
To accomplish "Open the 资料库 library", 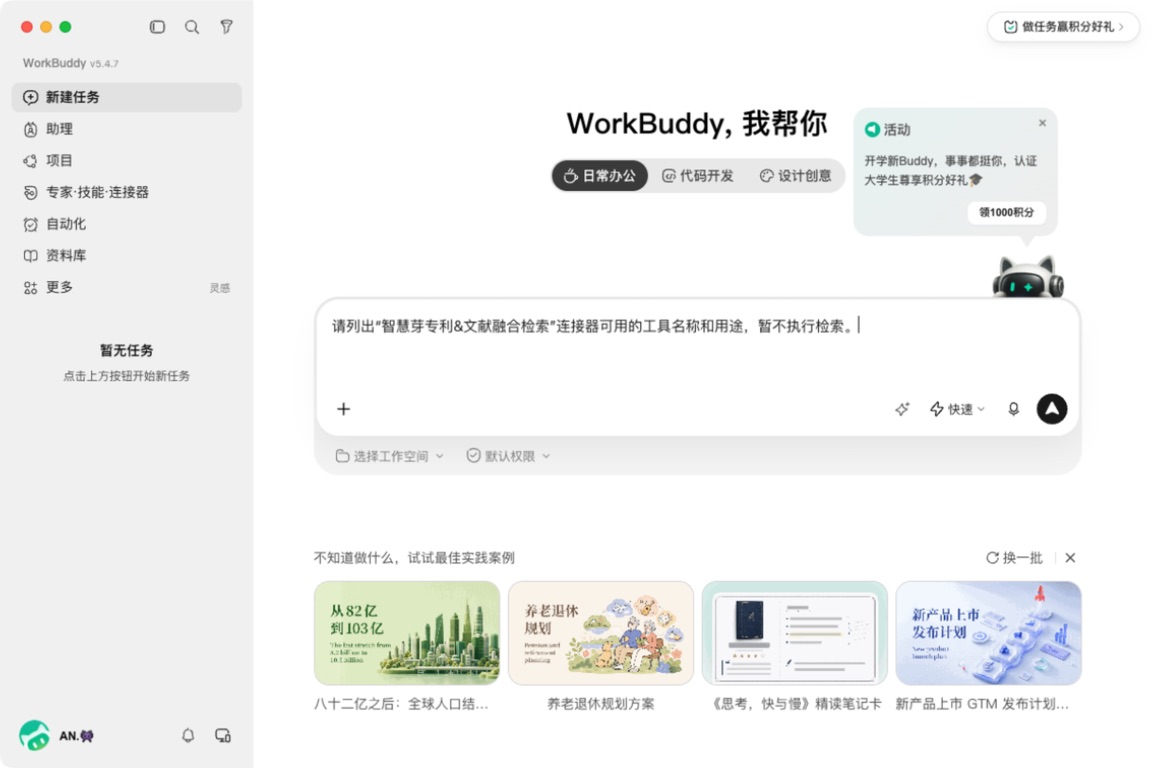I will coord(126,255).
